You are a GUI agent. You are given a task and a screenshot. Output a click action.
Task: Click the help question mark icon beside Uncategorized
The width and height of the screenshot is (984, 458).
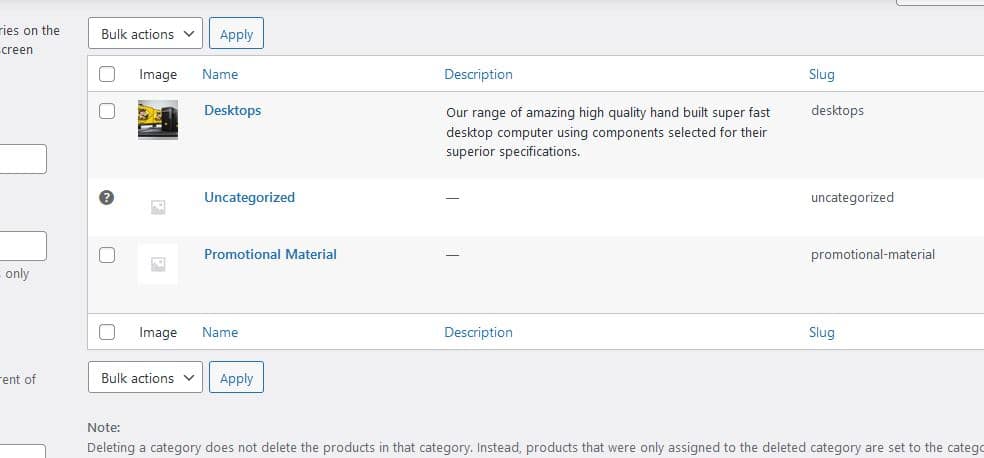click(x=107, y=197)
